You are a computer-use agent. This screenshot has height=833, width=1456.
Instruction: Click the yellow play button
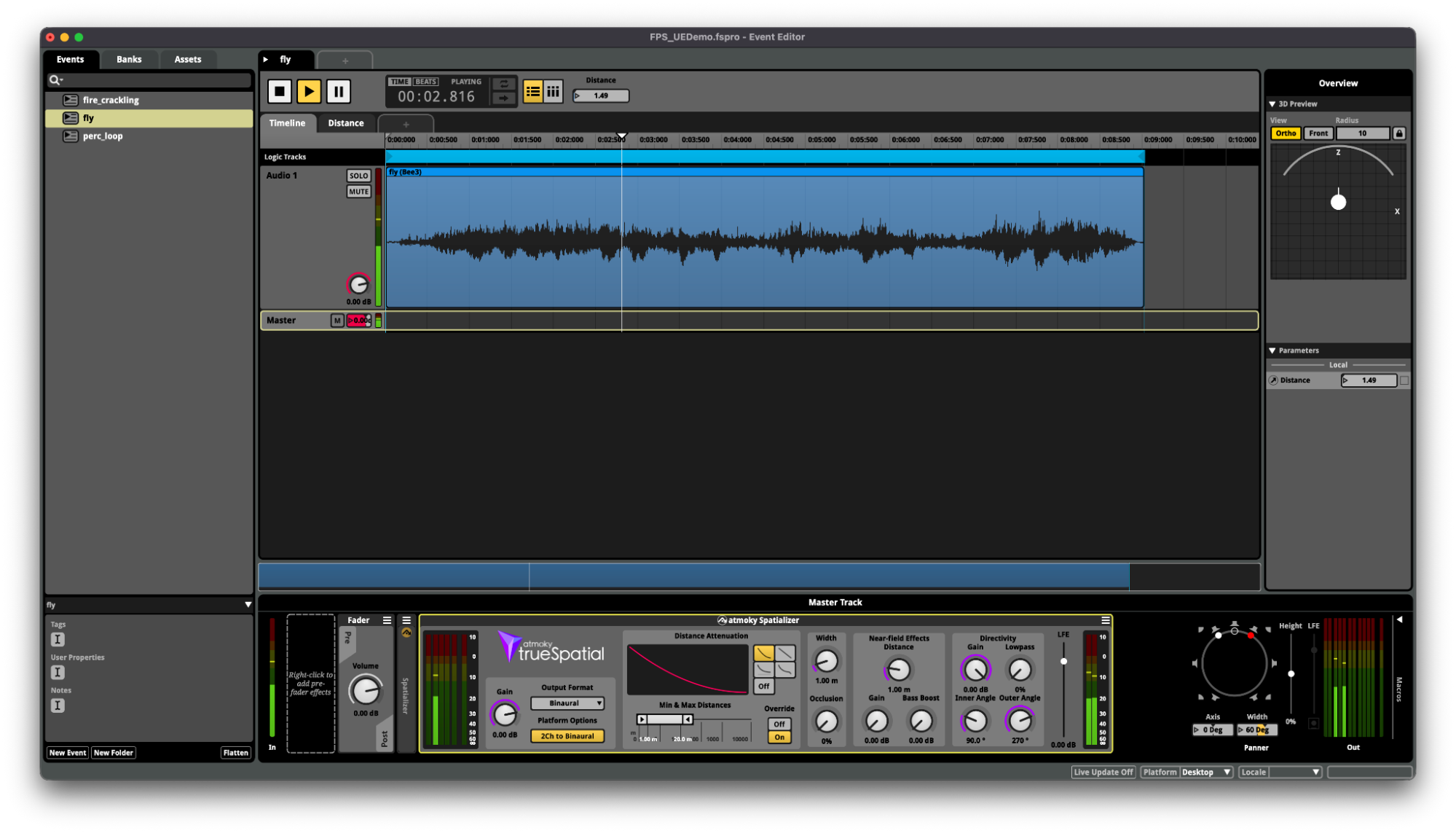[309, 91]
